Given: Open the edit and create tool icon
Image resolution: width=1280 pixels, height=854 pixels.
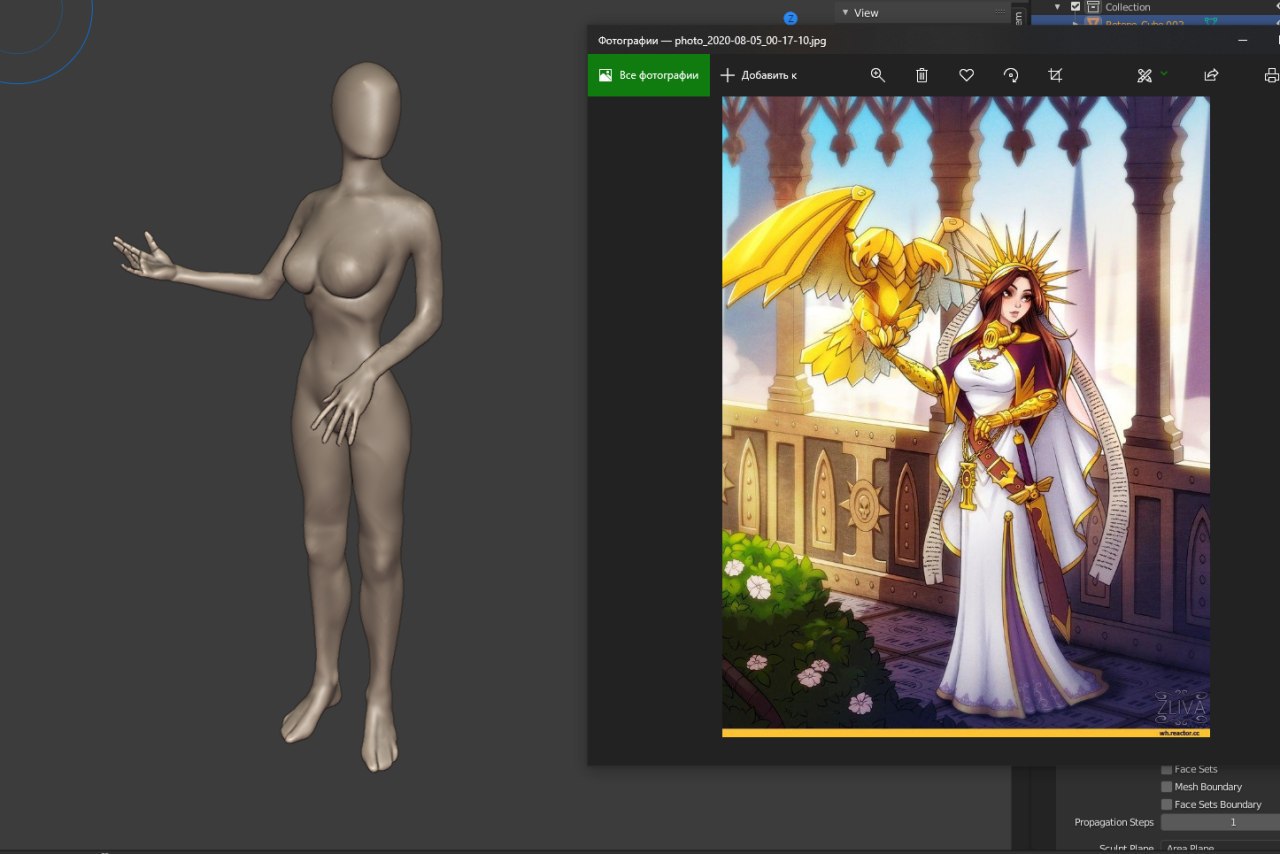Looking at the screenshot, I should coord(1145,75).
